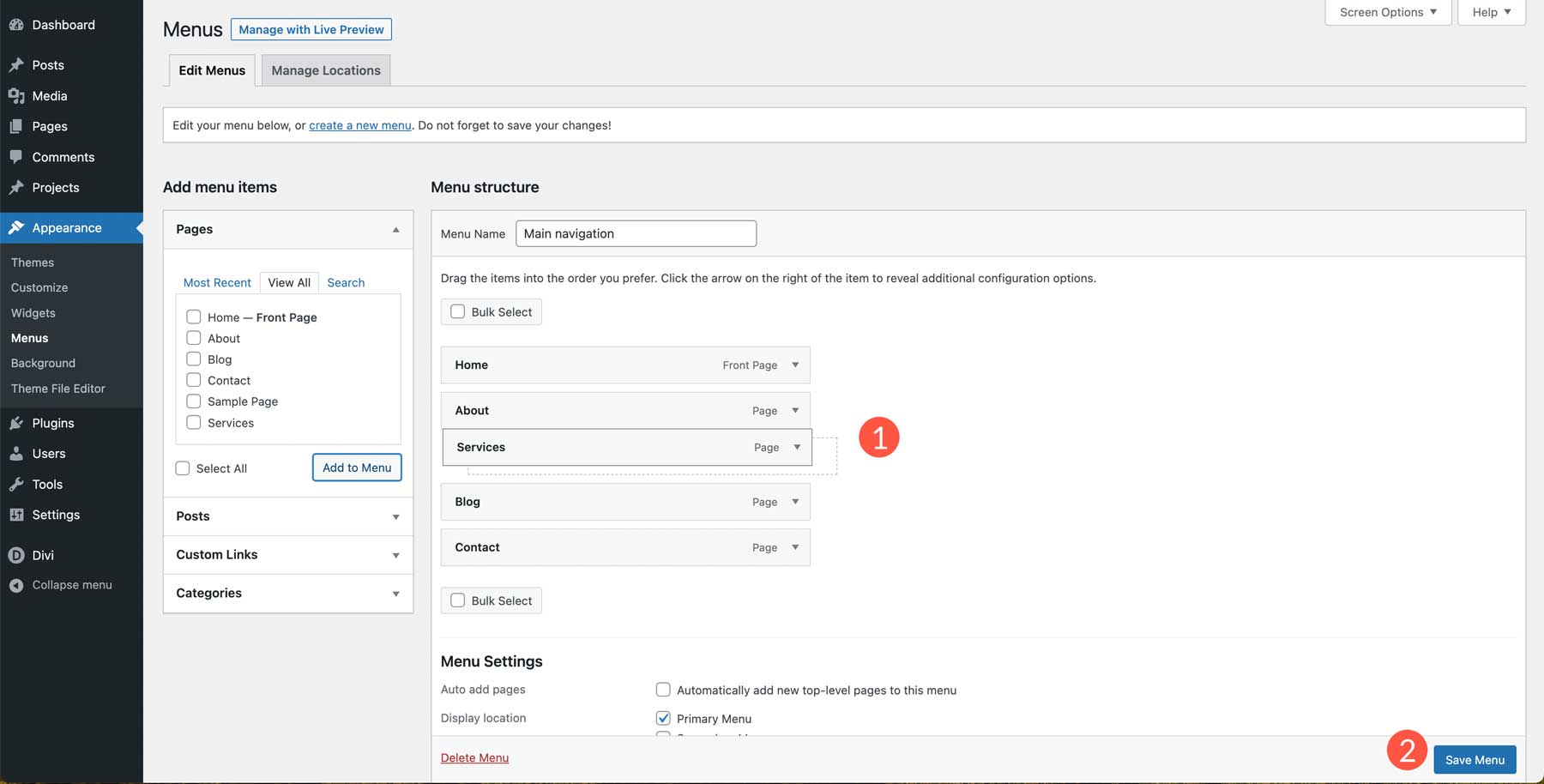Click the Delete Menu link

474,757
